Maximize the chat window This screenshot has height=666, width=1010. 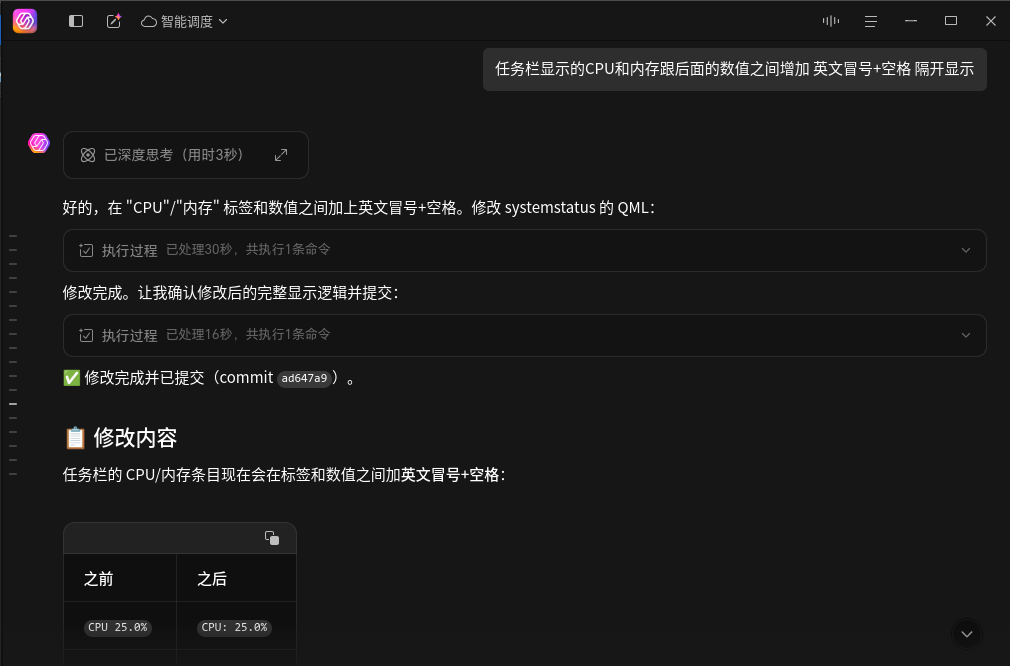(x=951, y=21)
